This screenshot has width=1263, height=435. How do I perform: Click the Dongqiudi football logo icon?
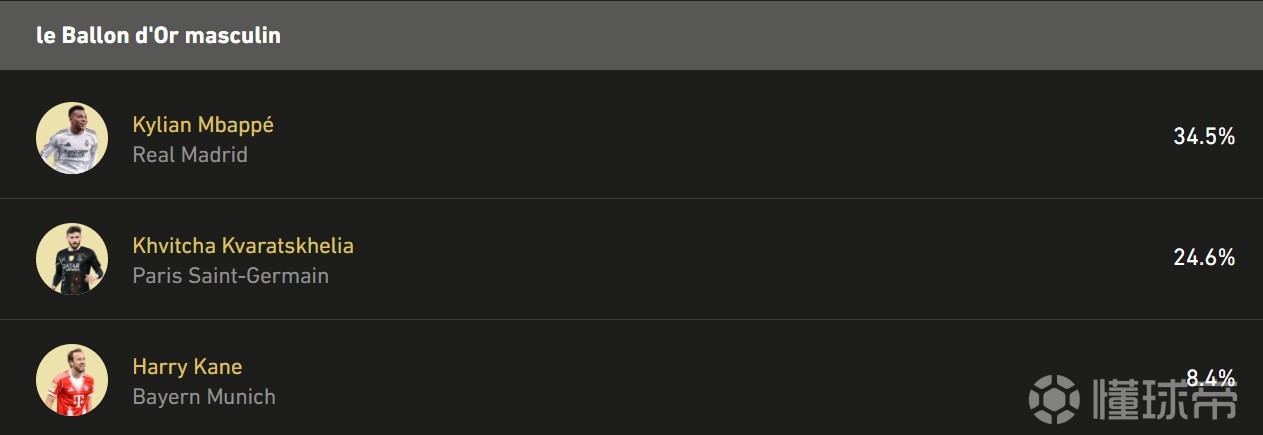click(1055, 399)
